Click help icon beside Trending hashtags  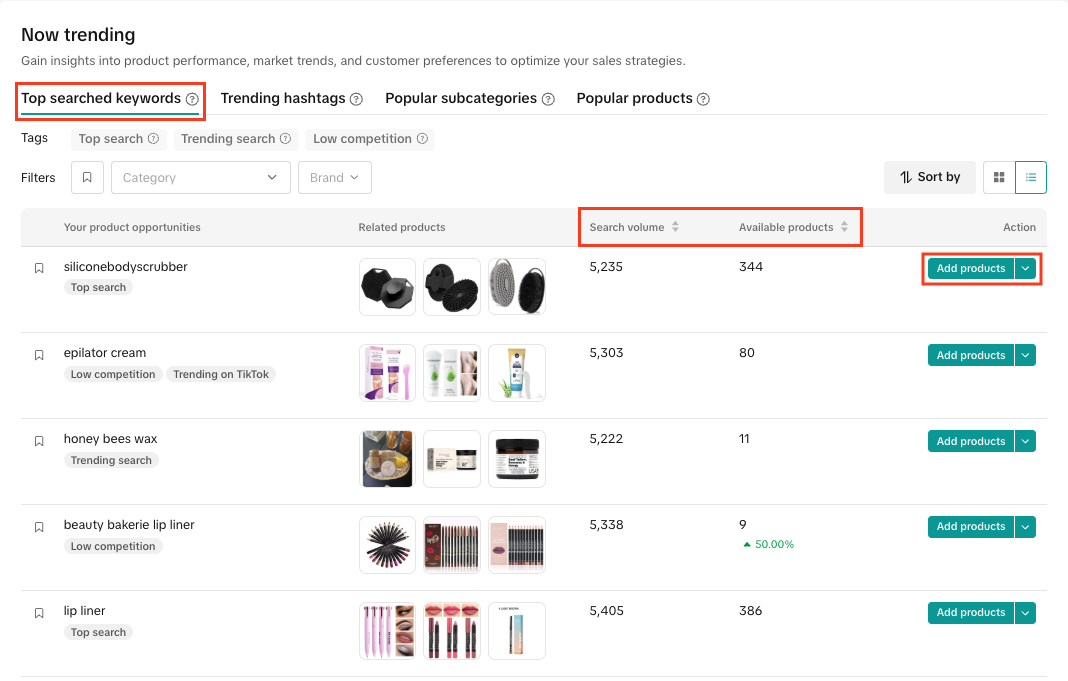coord(356,99)
